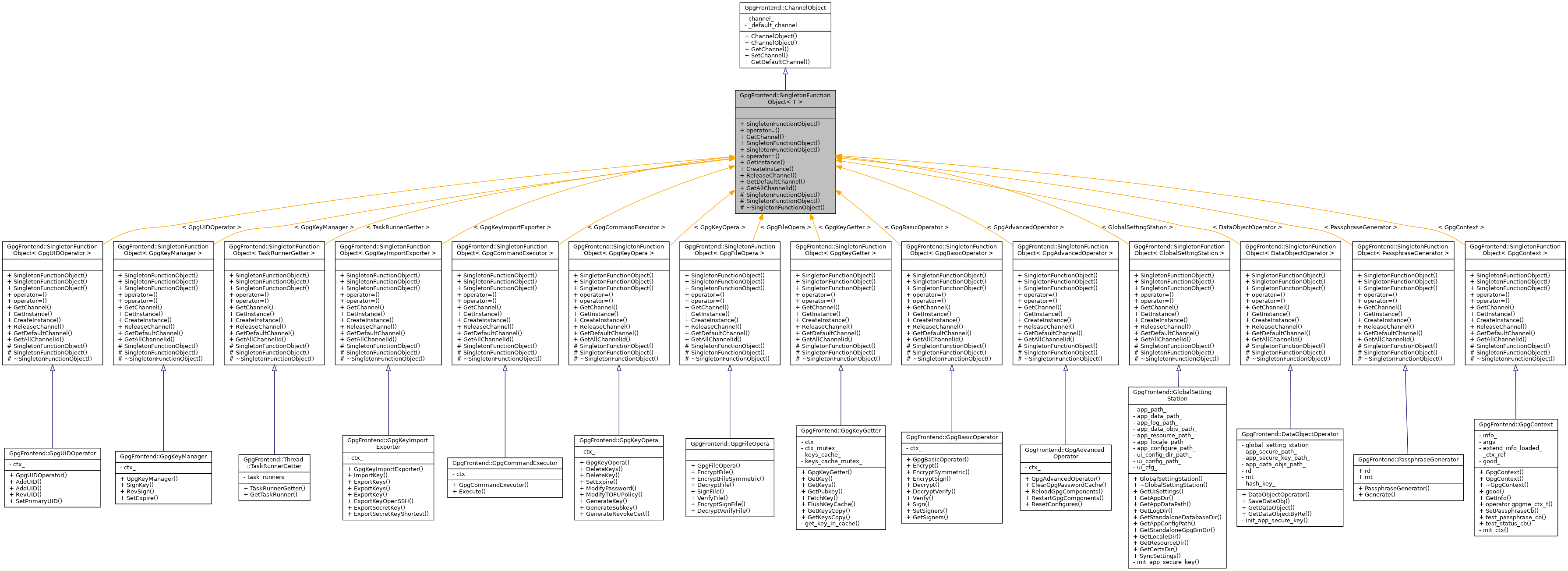Click '- _default_channel' in ChannelObject

click(x=770, y=25)
